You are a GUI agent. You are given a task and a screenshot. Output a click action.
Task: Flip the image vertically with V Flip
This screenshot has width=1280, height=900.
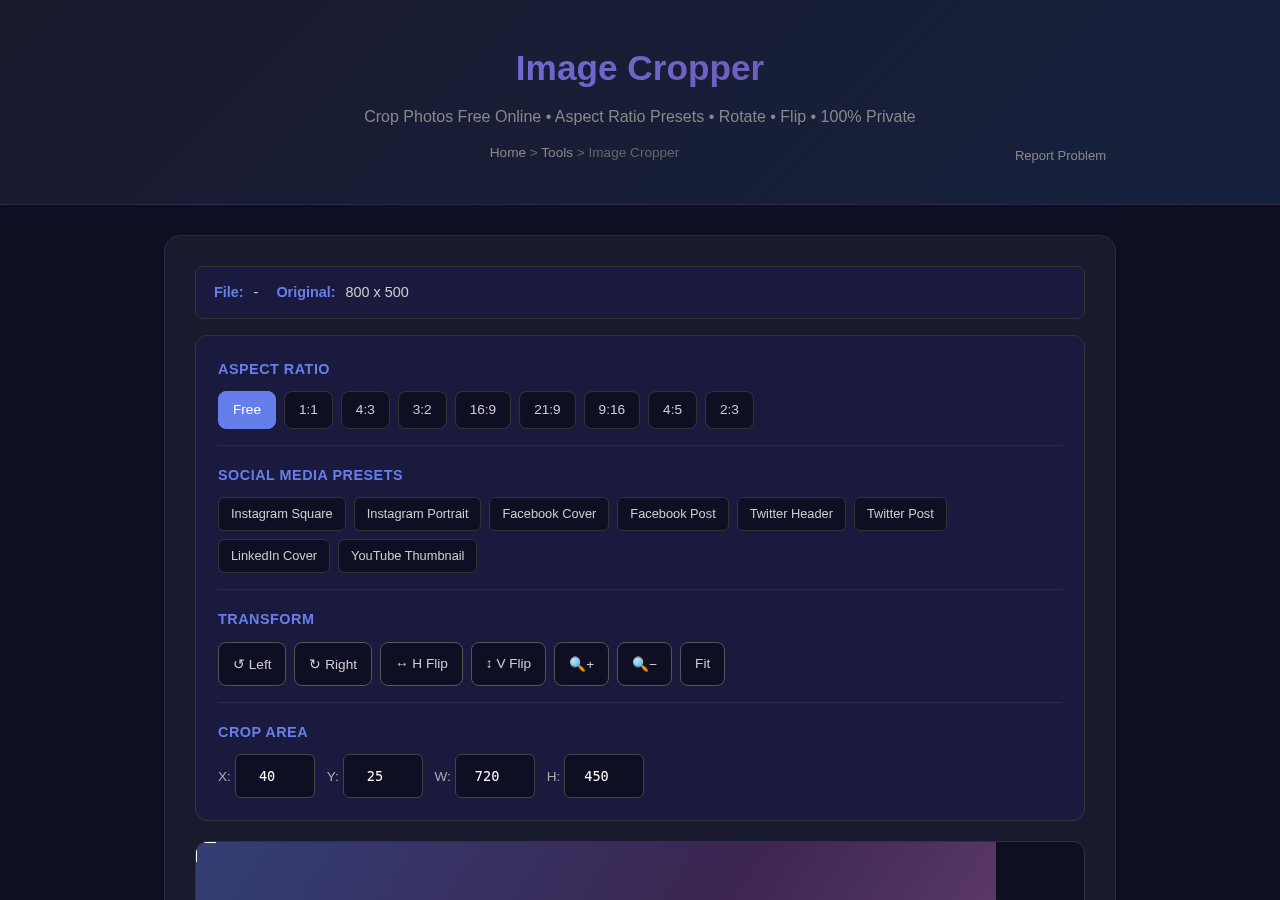click(x=508, y=664)
